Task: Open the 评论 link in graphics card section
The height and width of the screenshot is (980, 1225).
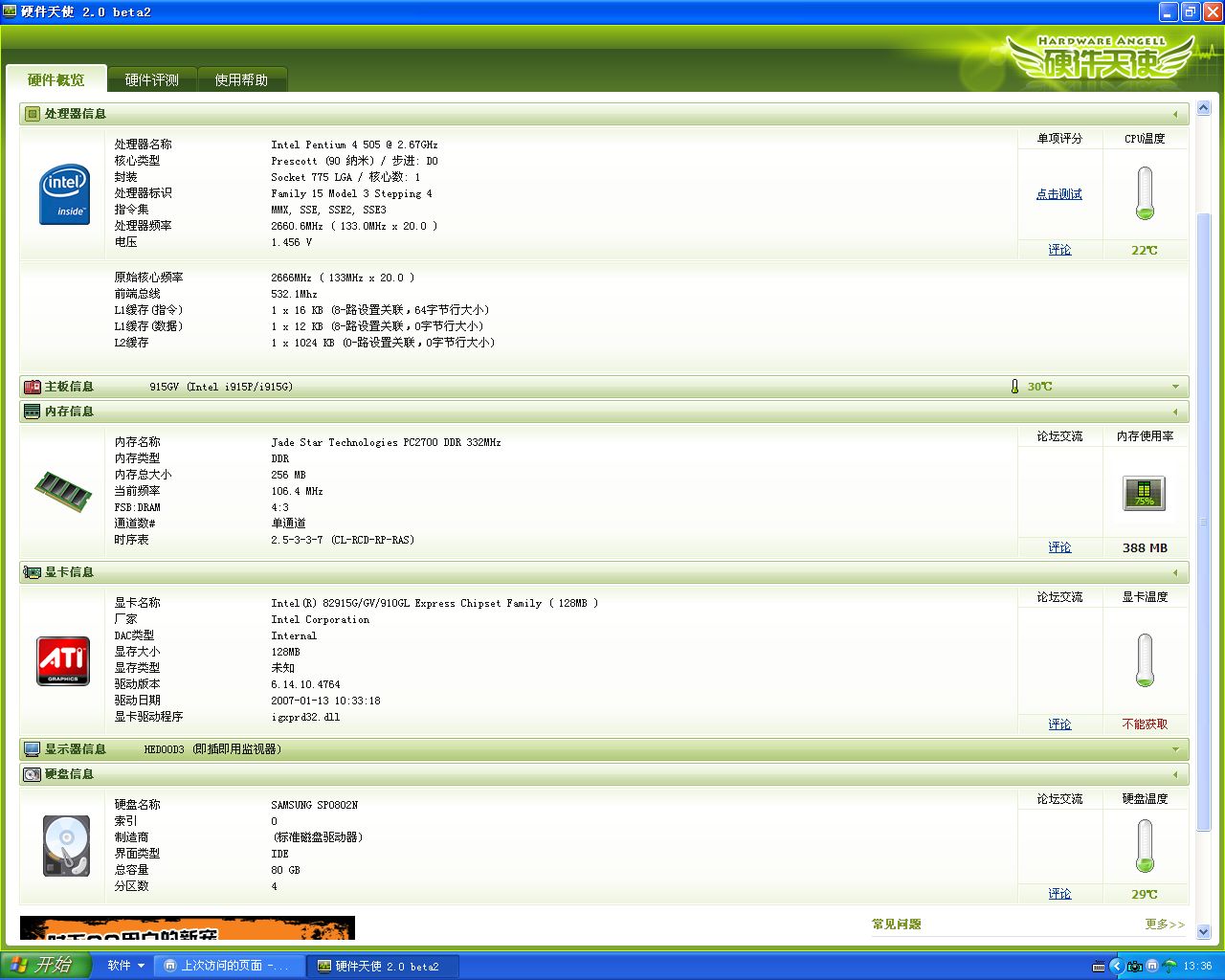Action: [x=1059, y=724]
